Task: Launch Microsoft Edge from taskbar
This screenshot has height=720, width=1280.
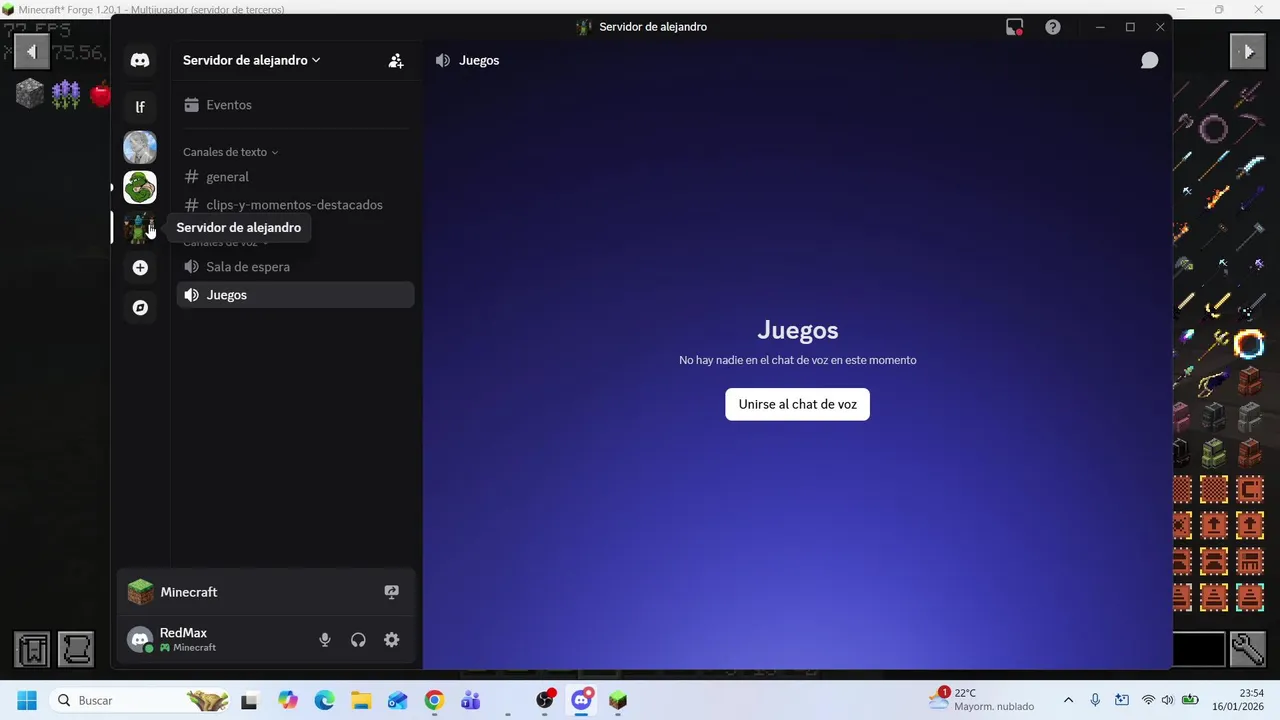Action: point(325,701)
